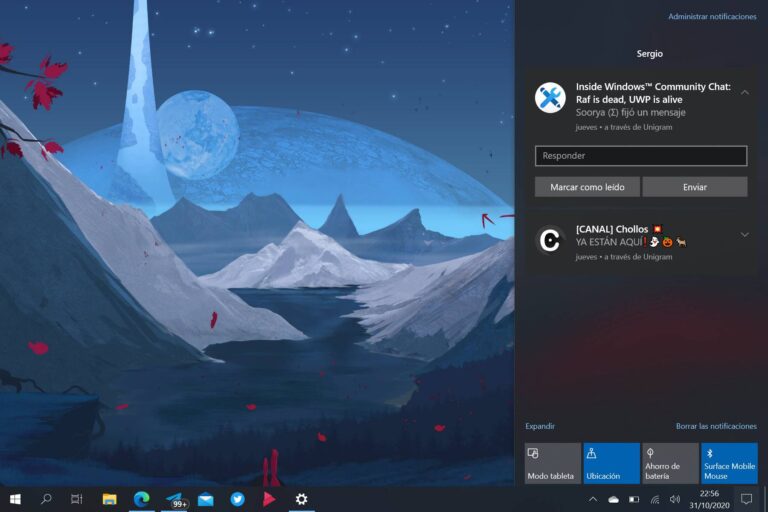
Task: Click '[CANAL] Chollos' notification title
Action: [612, 229]
